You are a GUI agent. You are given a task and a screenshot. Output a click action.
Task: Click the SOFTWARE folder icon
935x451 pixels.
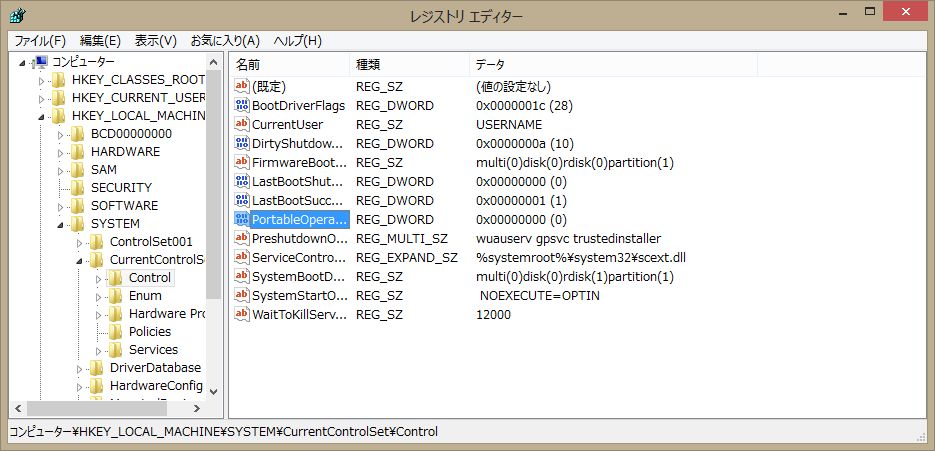(x=78, y=206)
